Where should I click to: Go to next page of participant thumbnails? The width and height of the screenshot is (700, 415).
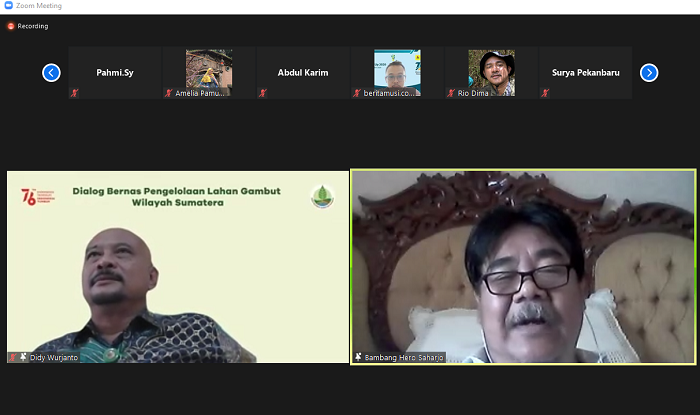click(649, 73)
